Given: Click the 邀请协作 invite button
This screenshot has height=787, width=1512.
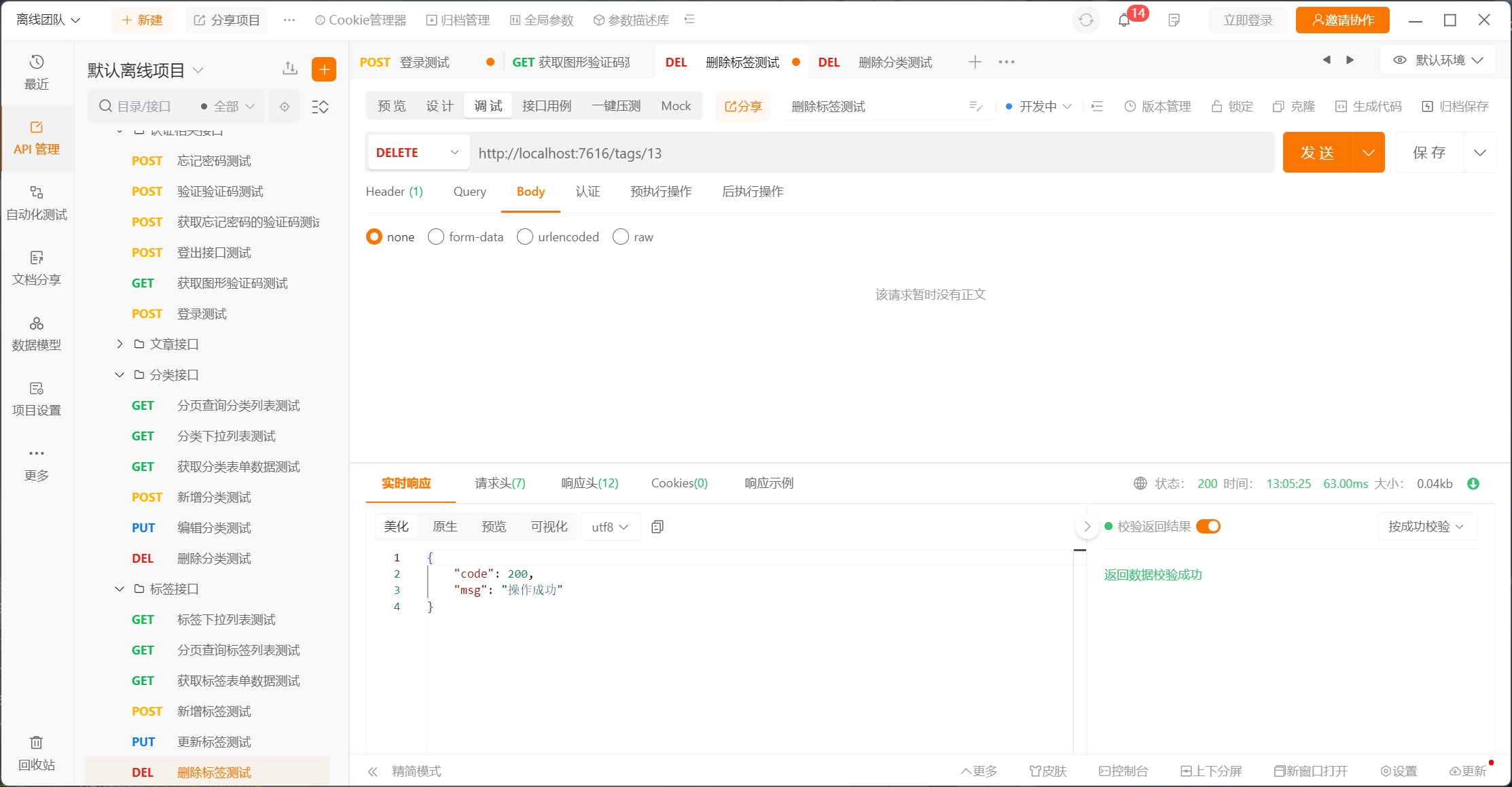Looking at the screenshot, I should (x=1342, y=20).
